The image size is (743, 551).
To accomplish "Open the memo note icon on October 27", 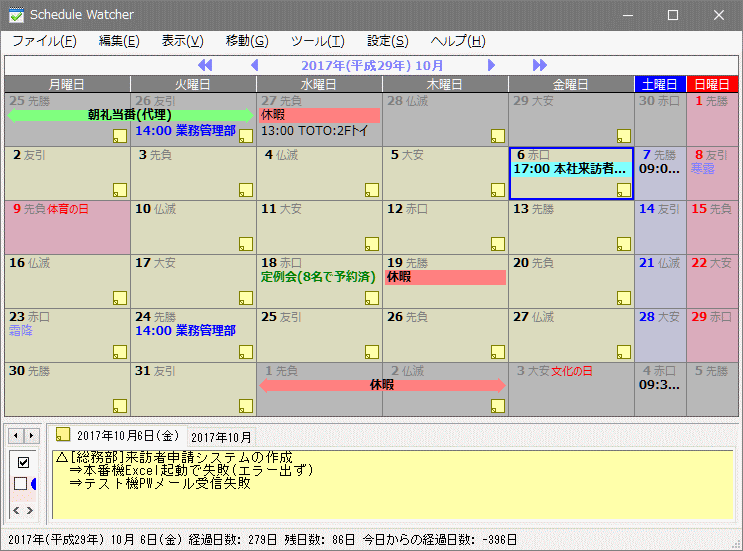I will click(x=624, y=352).
